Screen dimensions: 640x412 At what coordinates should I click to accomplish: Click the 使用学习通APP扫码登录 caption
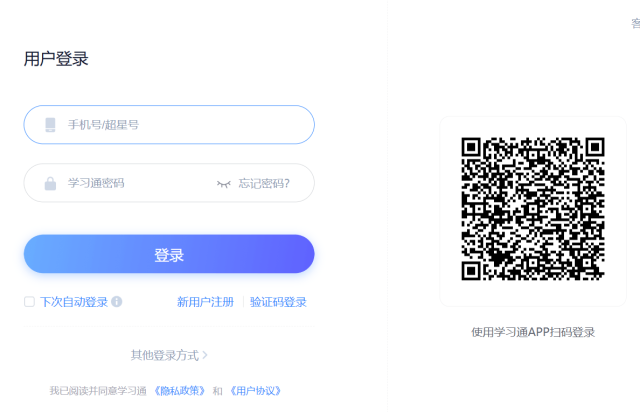533,332
